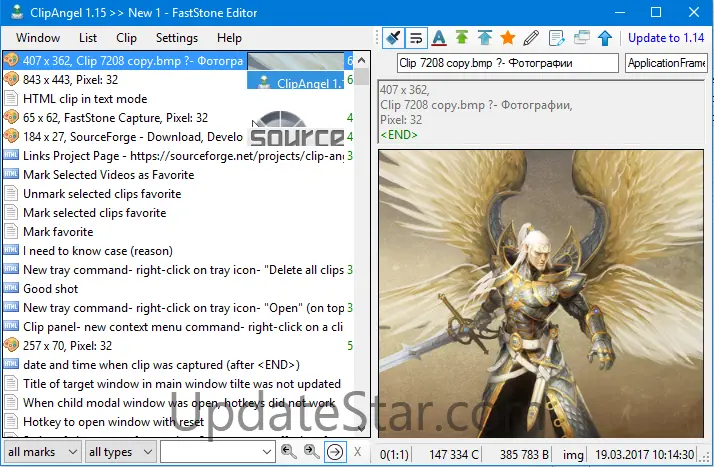Viewport: 714px width, 467px height.
Task: Select the 'HTML clip in text mode' clip
Action: pos(85,99)
